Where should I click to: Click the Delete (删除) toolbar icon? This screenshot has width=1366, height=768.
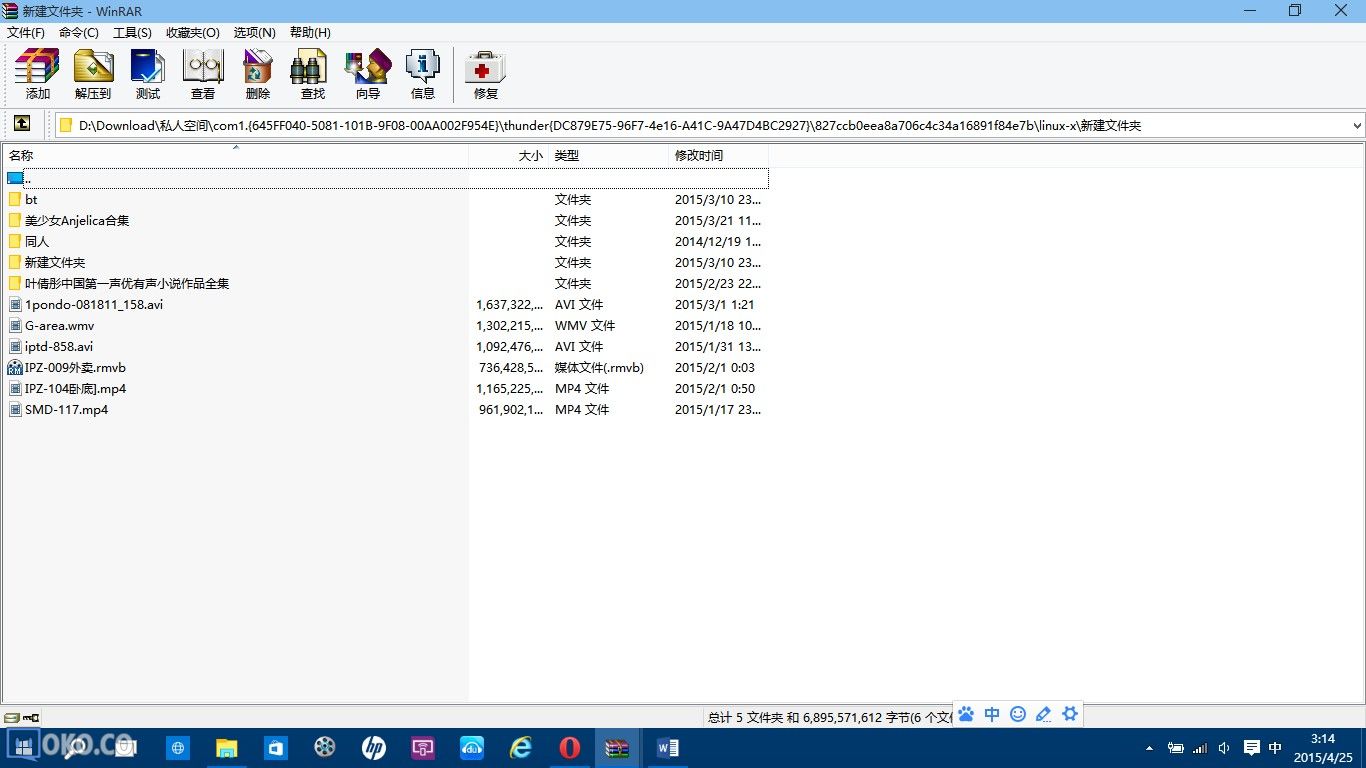(258, 74)
